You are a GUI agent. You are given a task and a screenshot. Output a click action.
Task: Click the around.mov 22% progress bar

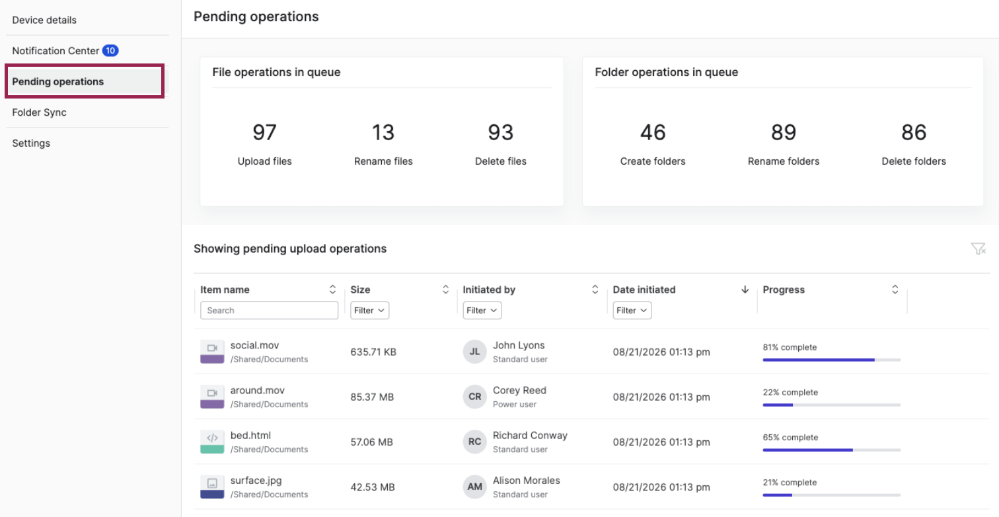(831, 405)
